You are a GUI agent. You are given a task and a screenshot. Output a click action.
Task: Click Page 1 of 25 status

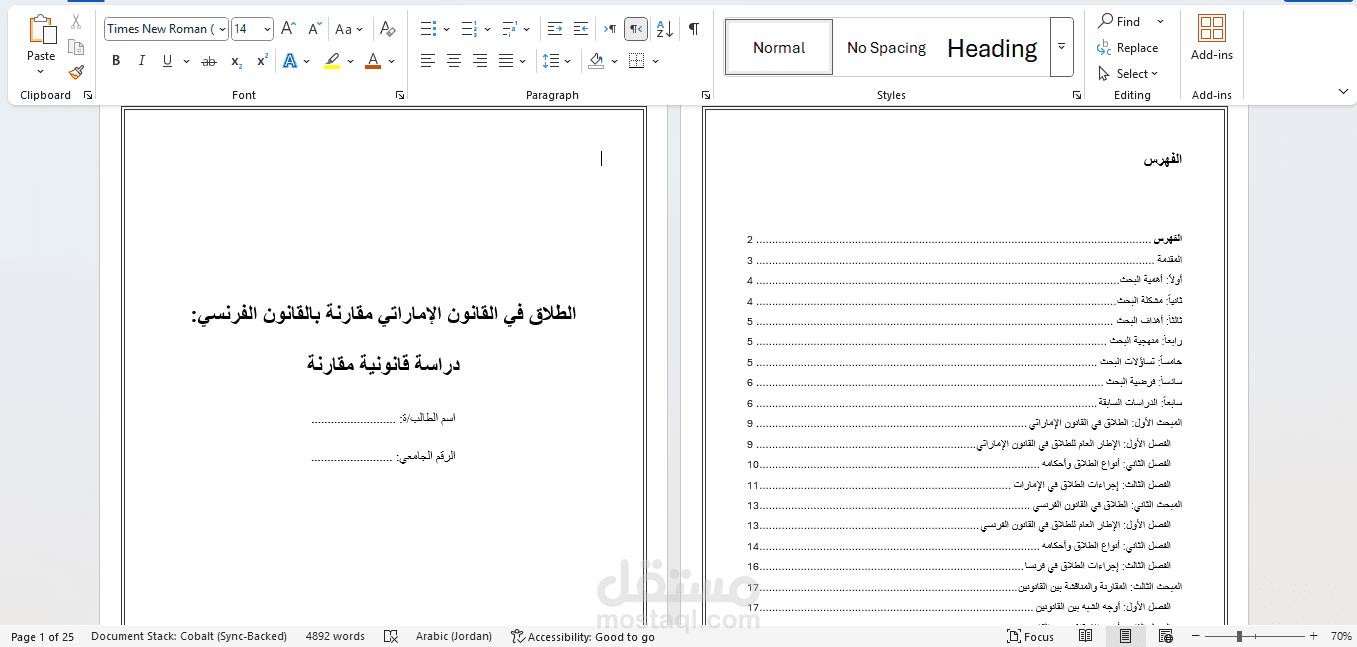(x=42, y=637)
